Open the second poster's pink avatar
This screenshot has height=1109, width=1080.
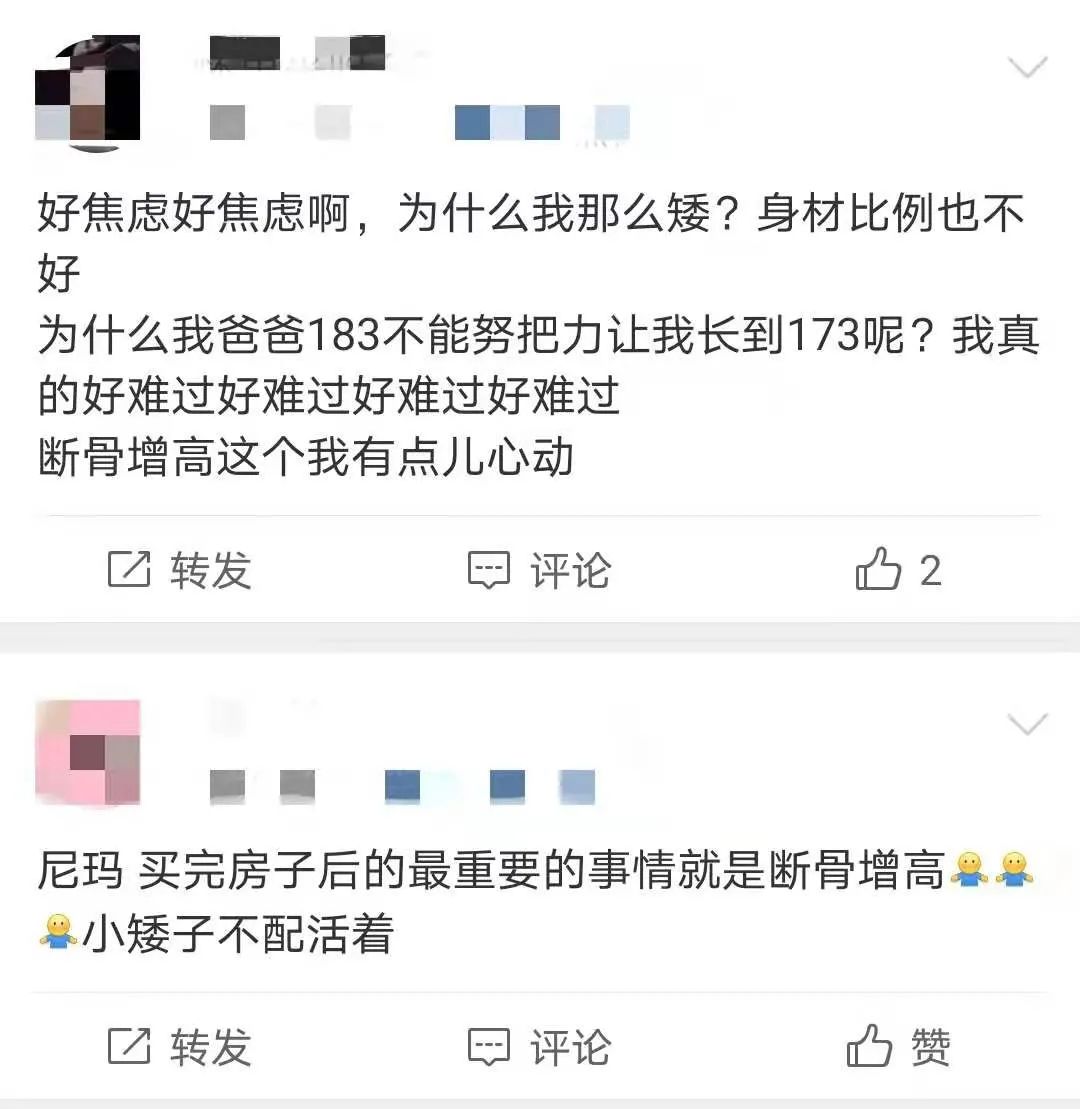88,753
